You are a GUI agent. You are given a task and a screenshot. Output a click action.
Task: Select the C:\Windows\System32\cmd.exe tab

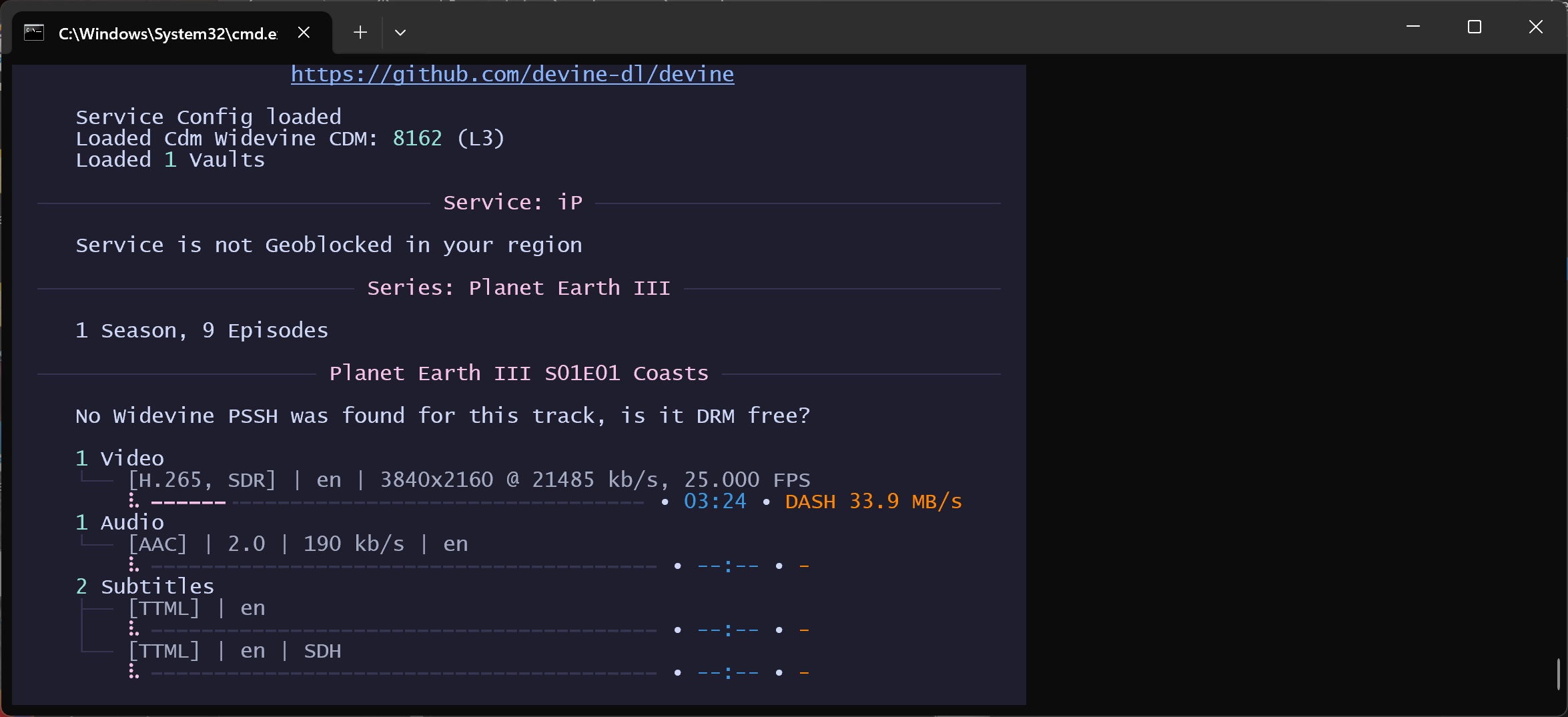point(172,33)
